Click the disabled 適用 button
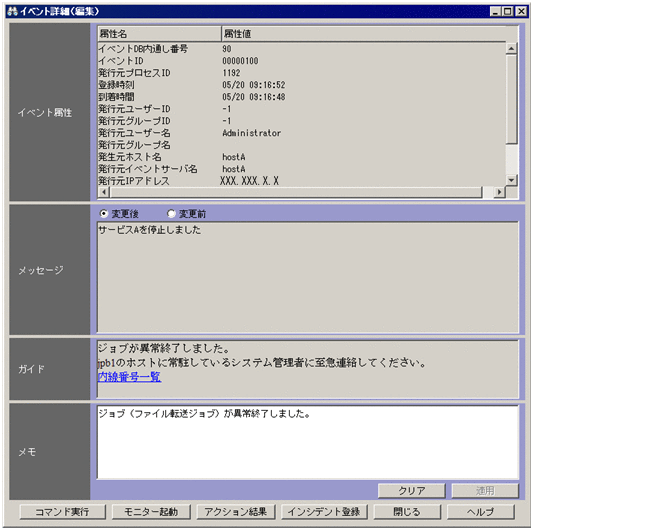The height and width of the screenshot is (531, 663). 485,490
